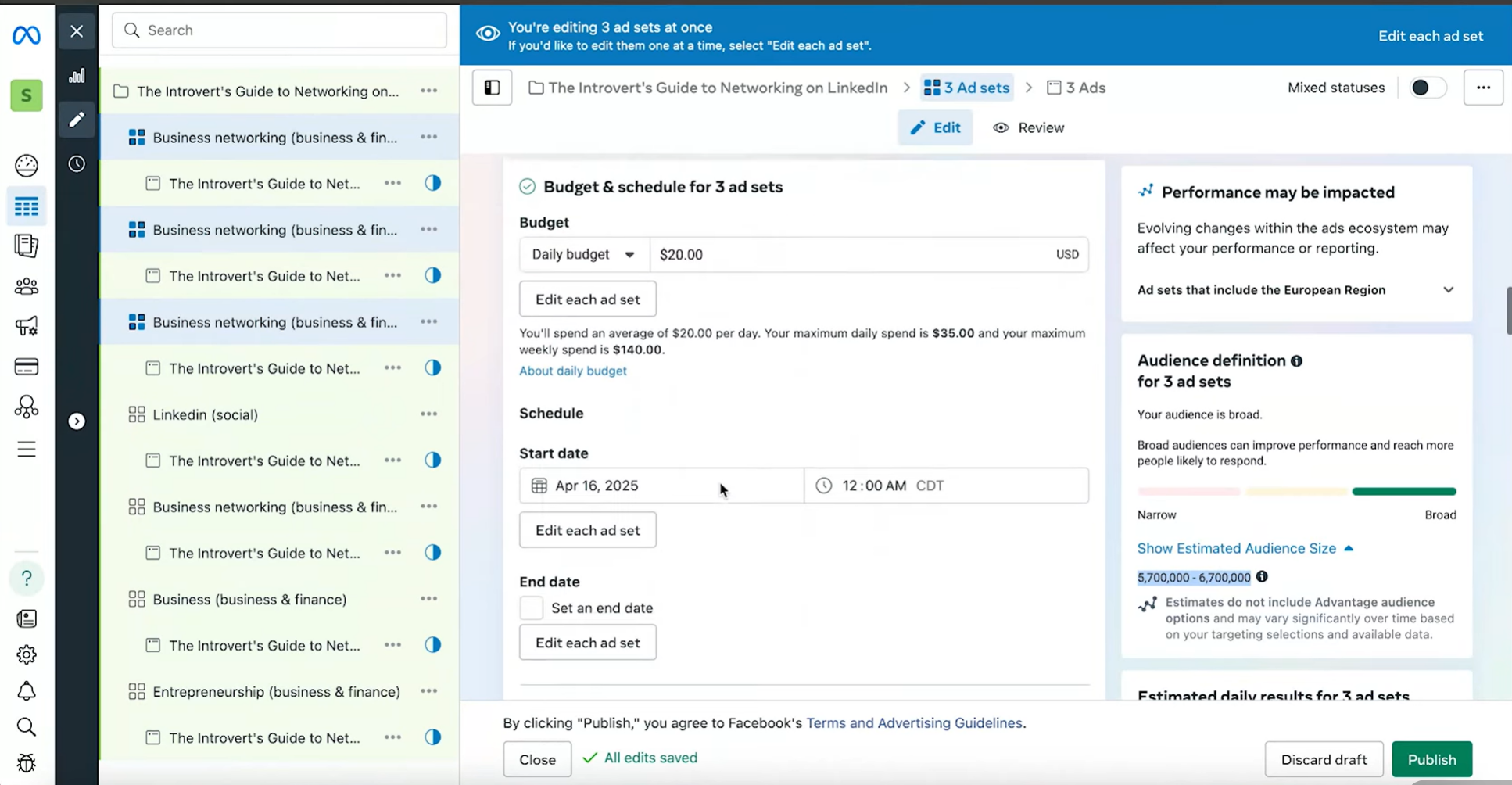Open the About daily budget link

pyautogui.click(x=572, y=371)
